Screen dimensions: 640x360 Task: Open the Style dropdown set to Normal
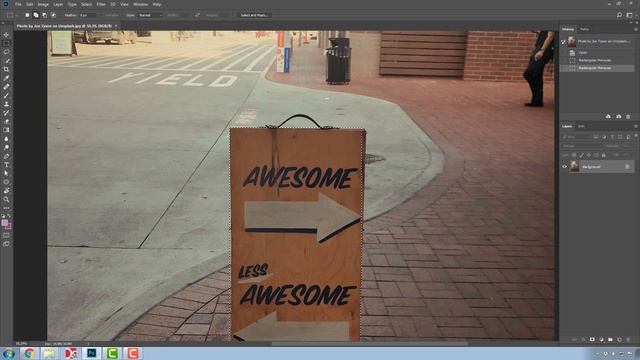tap(150, 15)
